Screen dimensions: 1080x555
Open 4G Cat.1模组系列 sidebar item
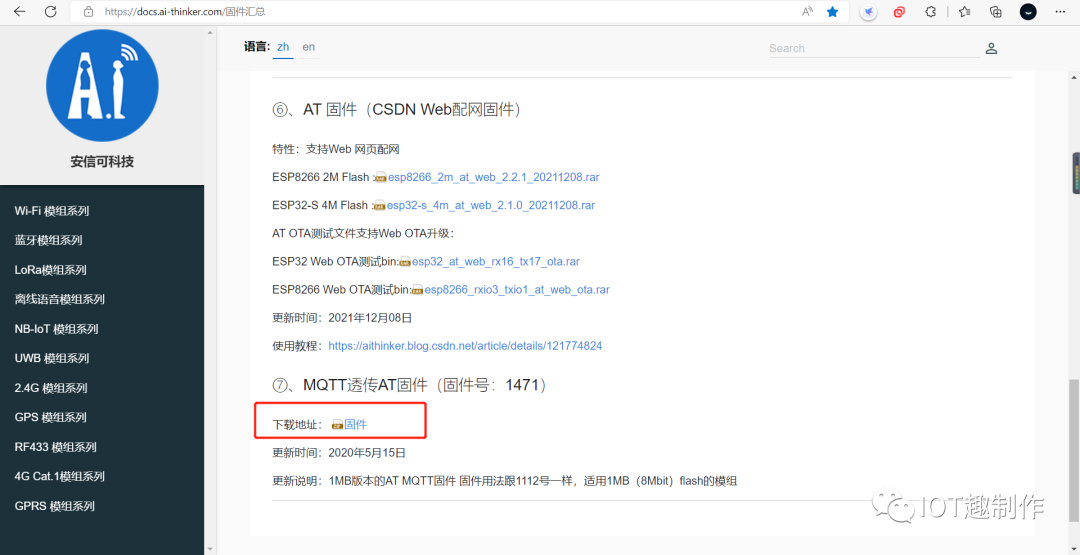click(59, 477)
